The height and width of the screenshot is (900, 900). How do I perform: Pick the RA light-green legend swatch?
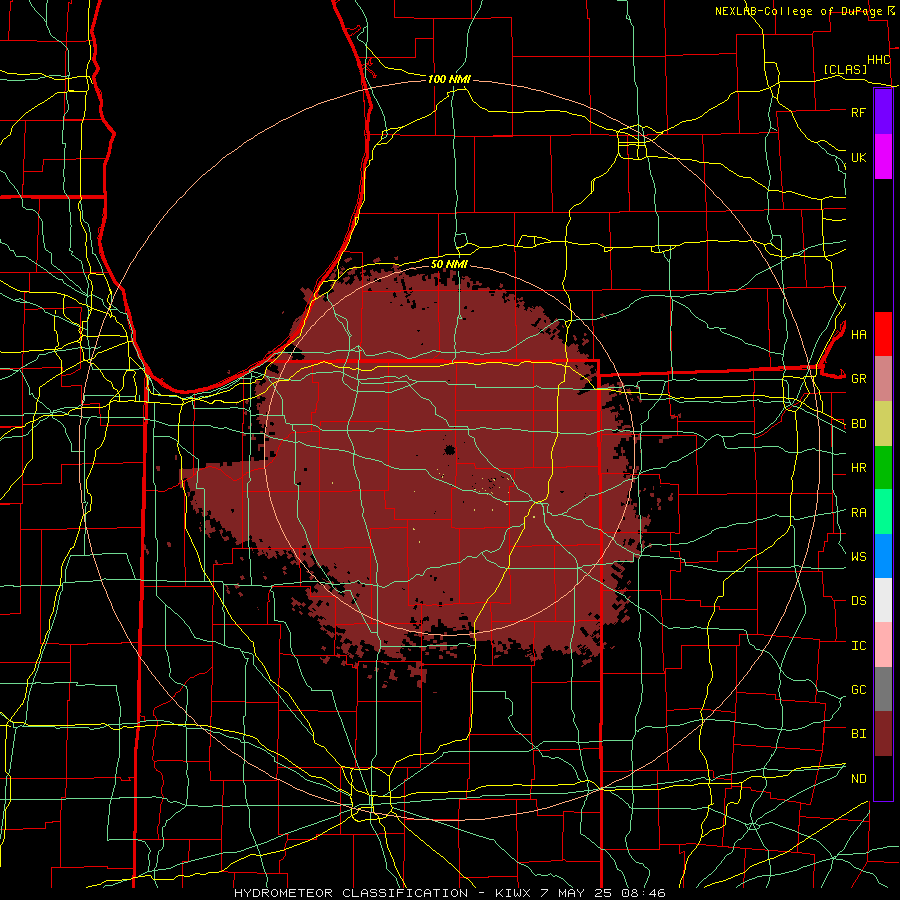click(x=883, y=512)
